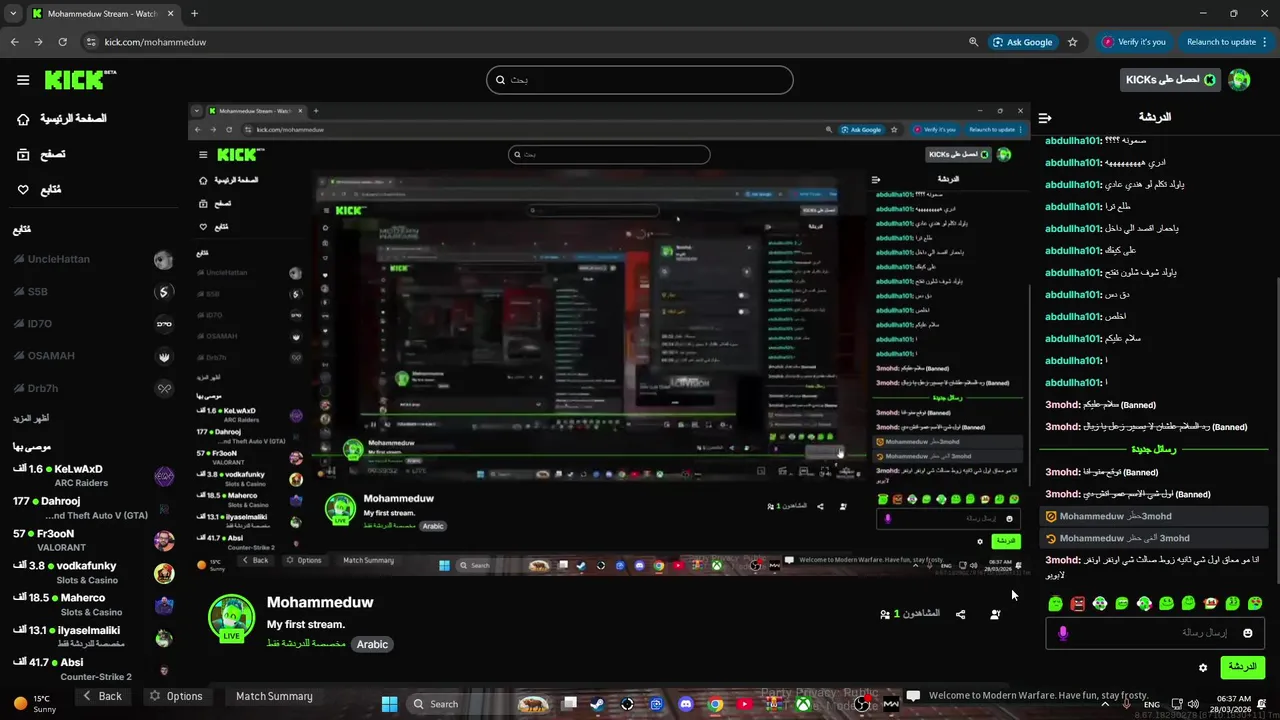
Task: Open followed channel Drb7h
Action: (92, 388)
